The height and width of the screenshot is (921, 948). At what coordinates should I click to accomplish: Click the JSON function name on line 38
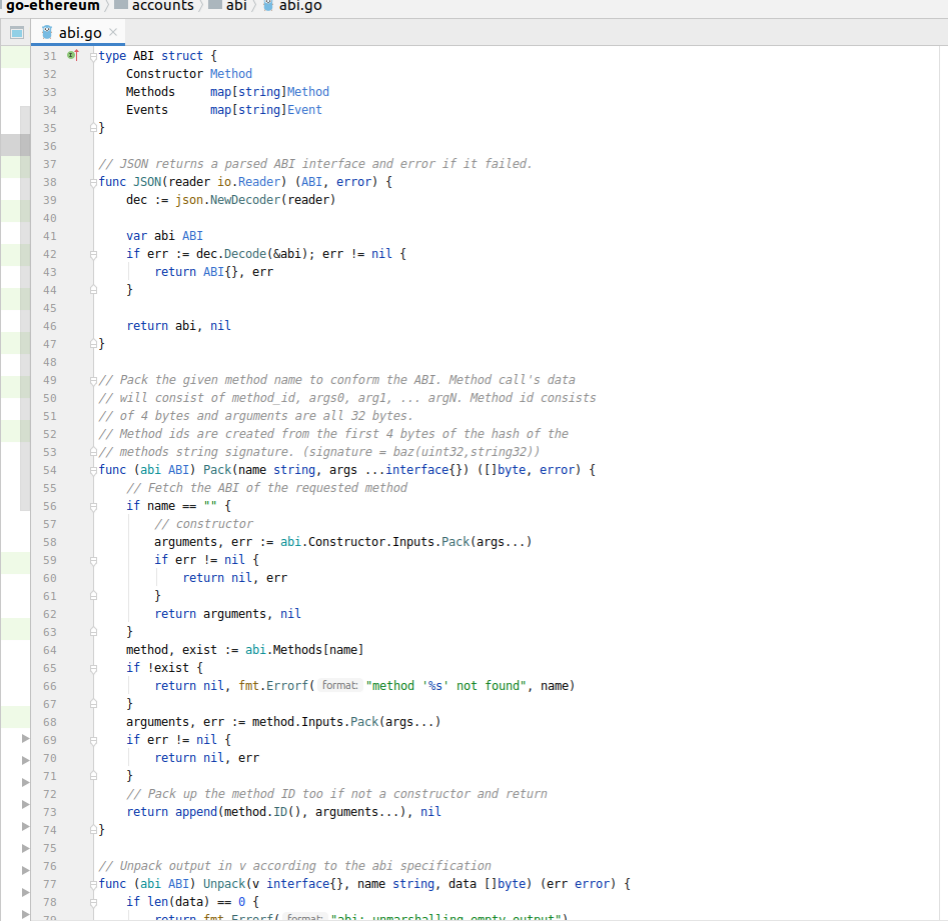tap(147, 181)
